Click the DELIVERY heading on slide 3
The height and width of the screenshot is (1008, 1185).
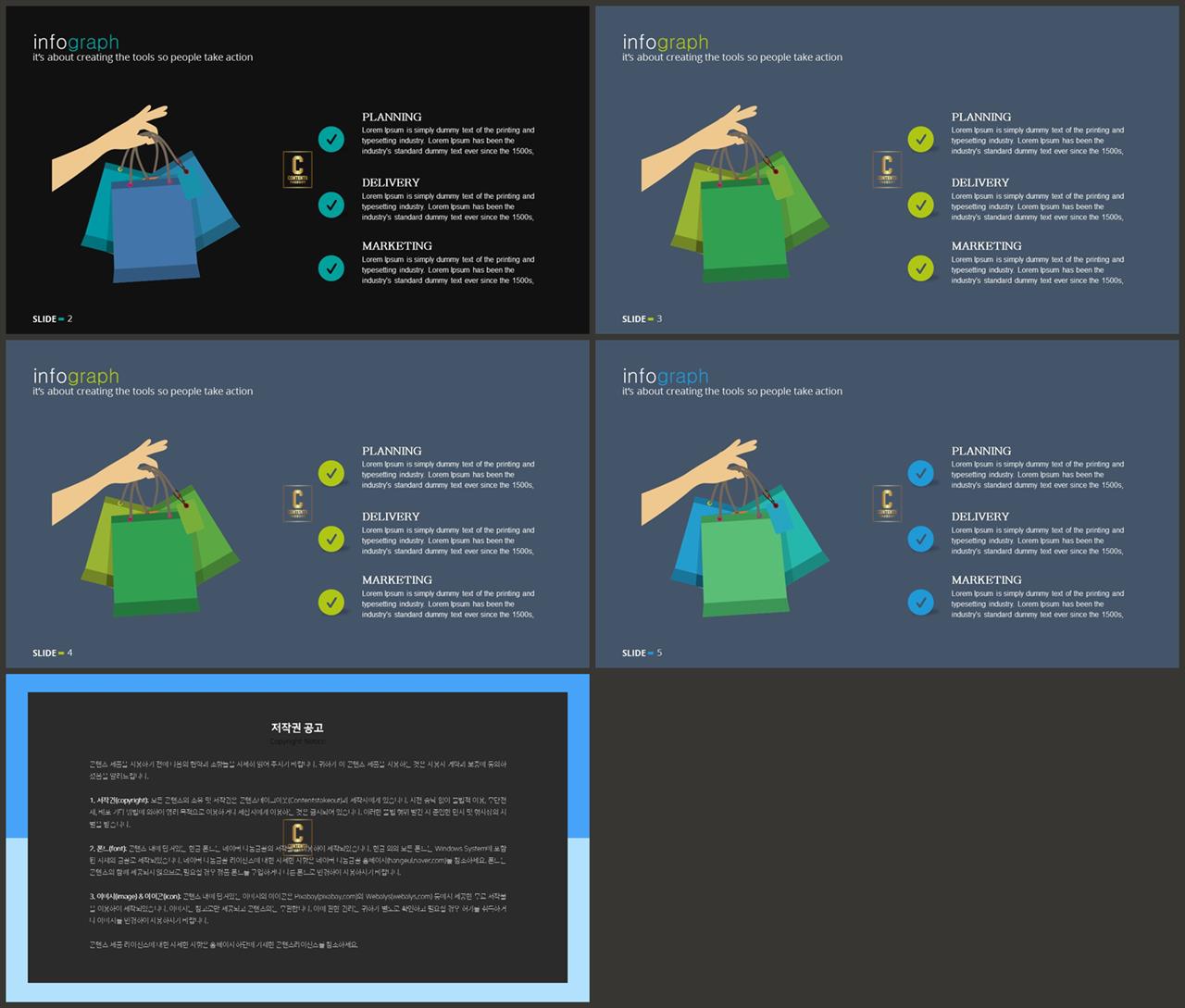click(x=980, y=182)
